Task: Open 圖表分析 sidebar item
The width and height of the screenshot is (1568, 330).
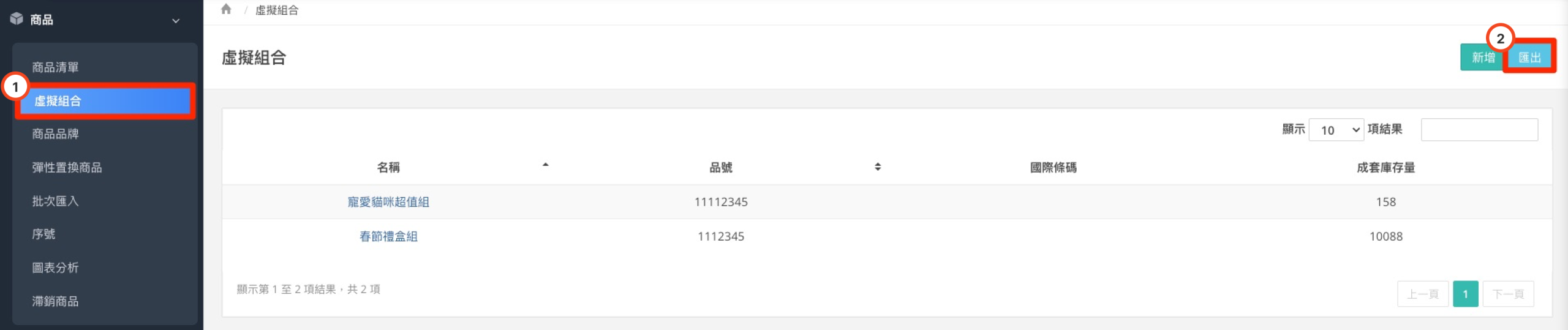Action: 56,268
